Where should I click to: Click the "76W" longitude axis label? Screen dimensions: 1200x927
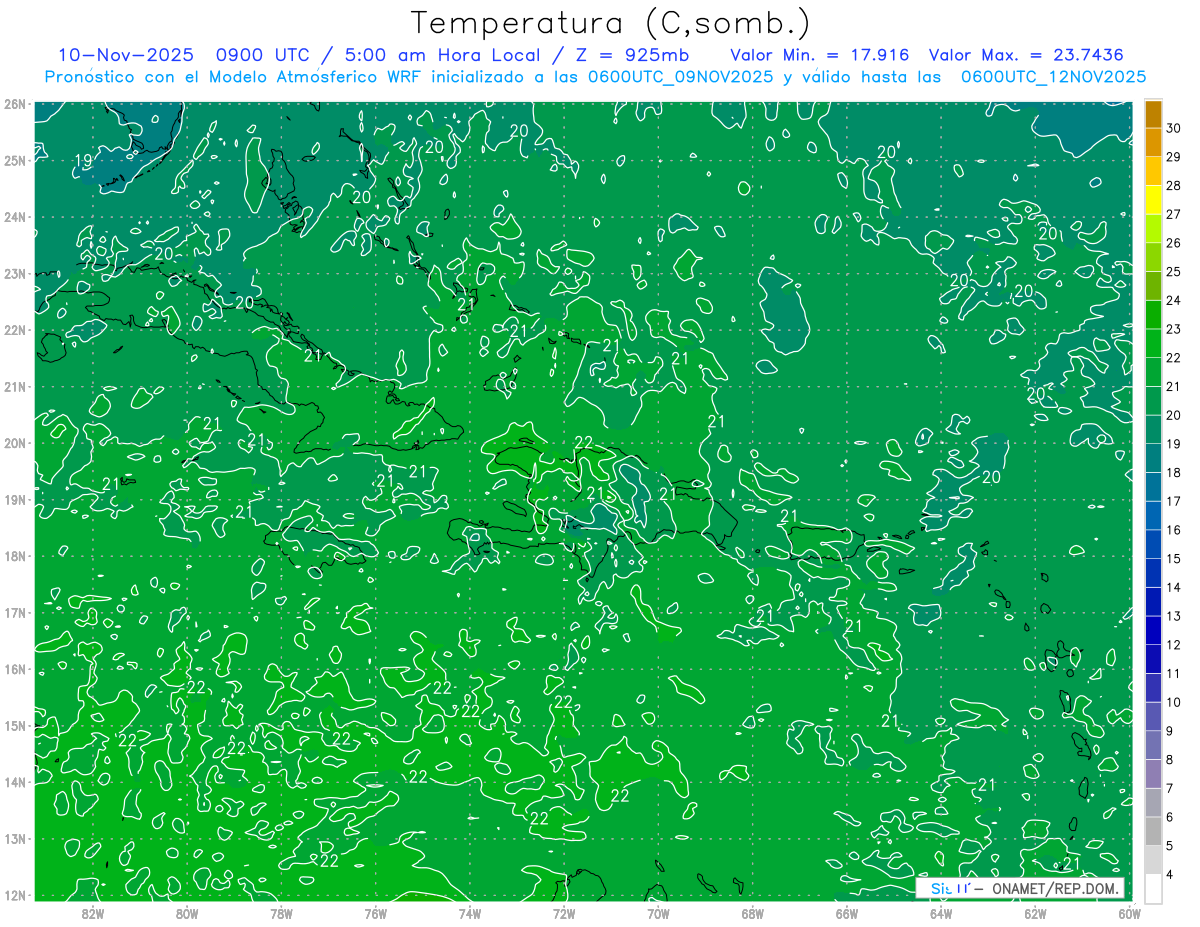click(375, 913)
